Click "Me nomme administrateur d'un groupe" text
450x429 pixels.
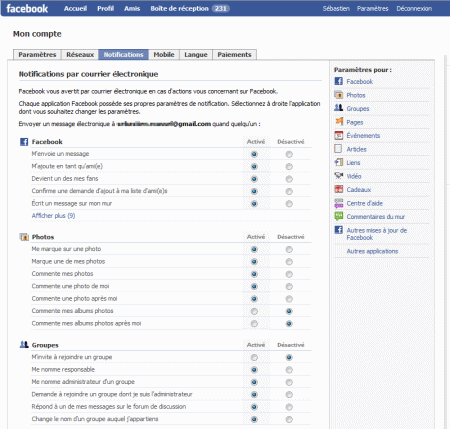[x=83, y=382]
